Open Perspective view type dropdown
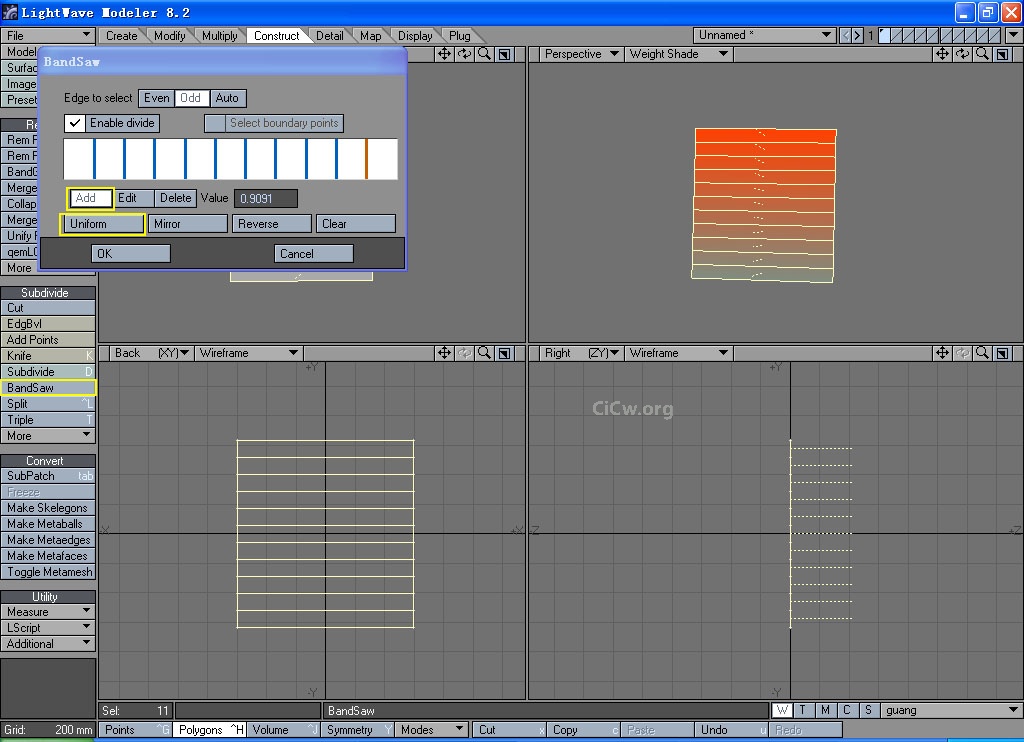The width and height of the screenshot is (1024, 742). point(581,54)
